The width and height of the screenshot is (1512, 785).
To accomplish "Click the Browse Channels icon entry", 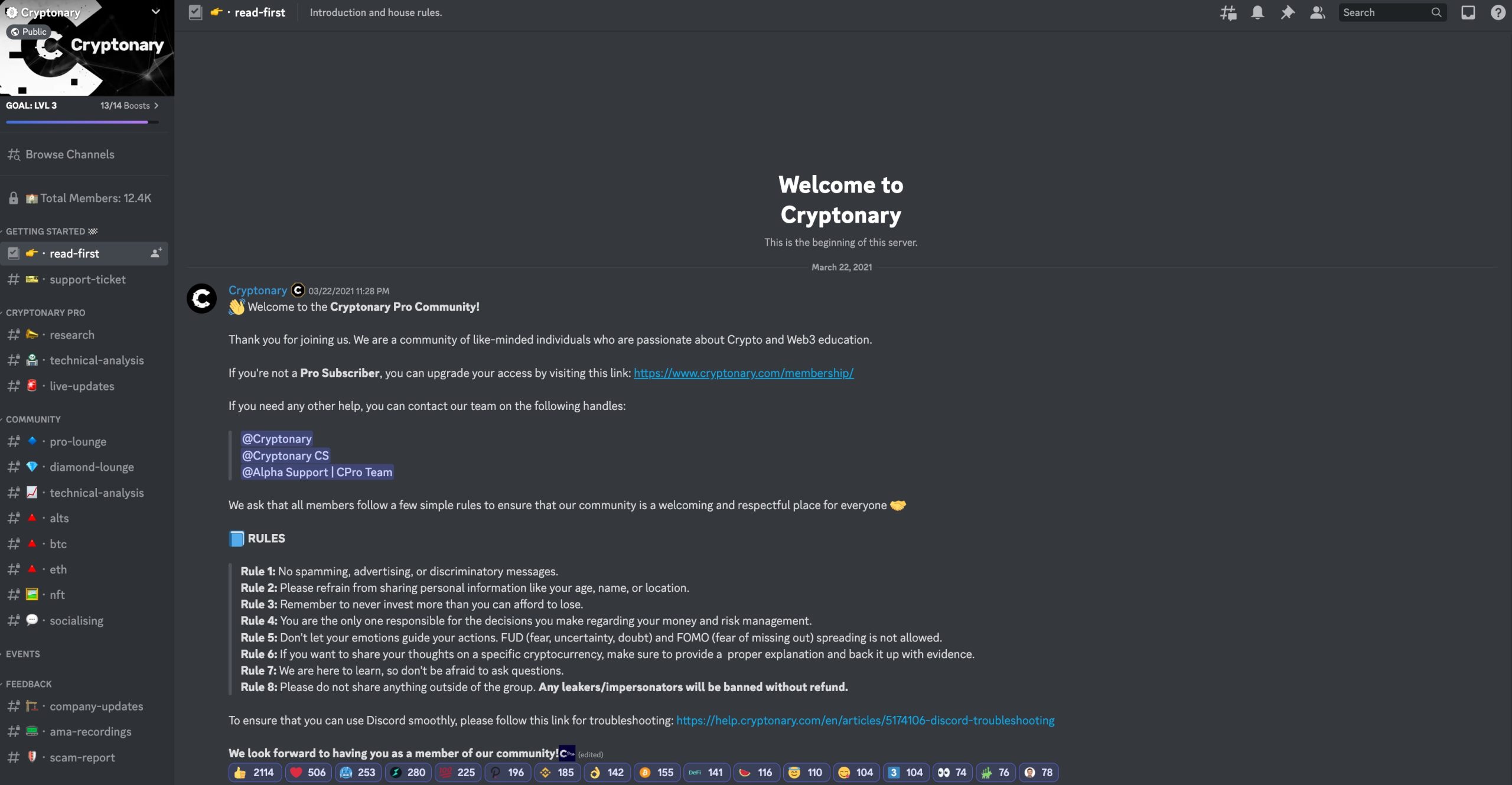I will pos(14,154).
